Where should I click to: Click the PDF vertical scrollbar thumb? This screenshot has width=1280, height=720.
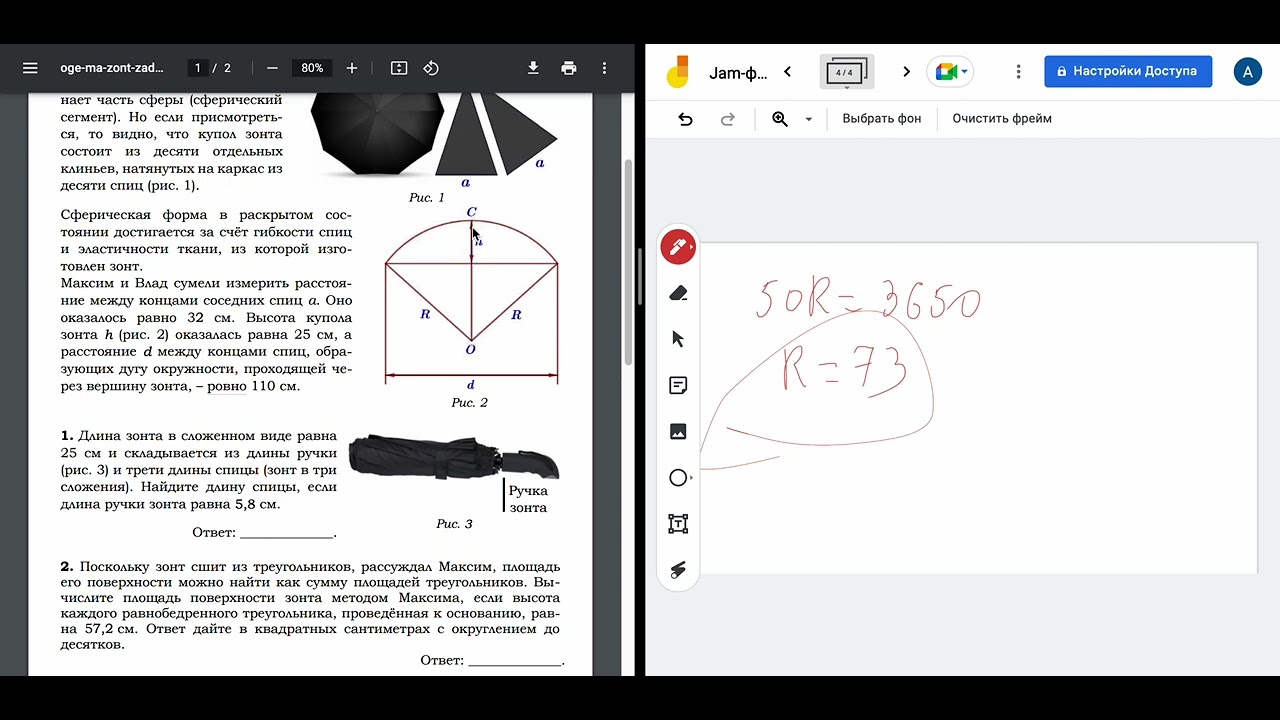[629, 262]
